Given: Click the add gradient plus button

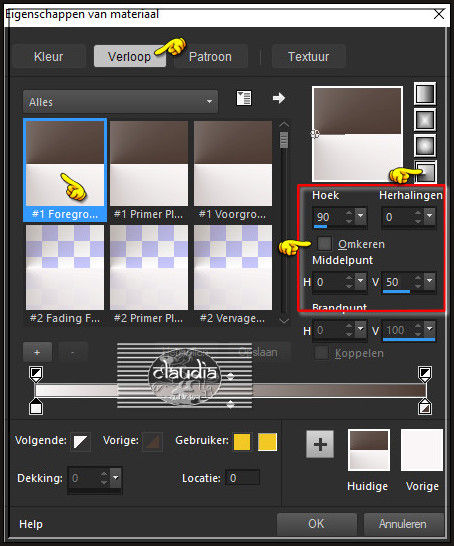Looking at the screenshot, I should tap(37, 352).
